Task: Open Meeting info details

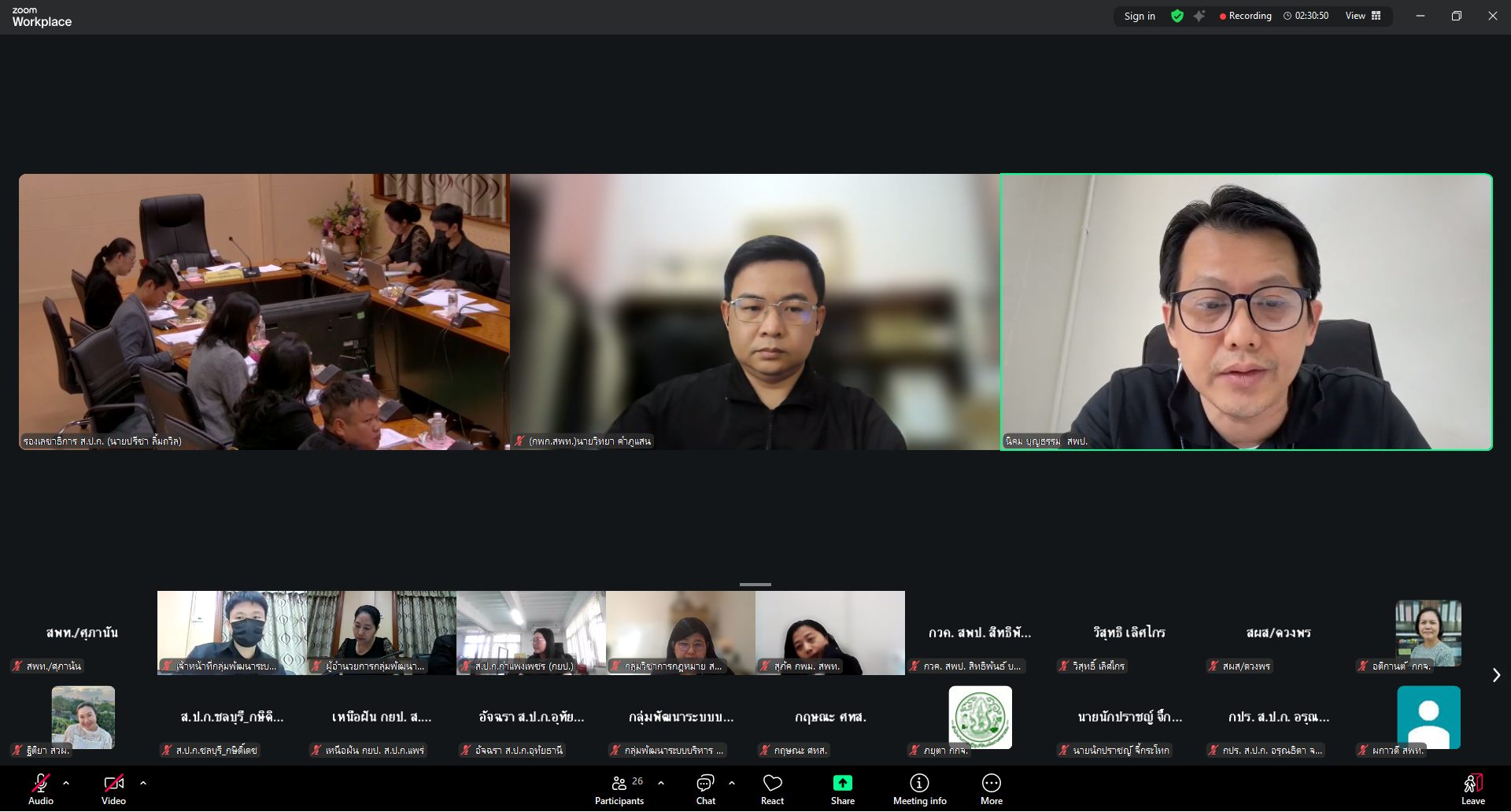Action: (919, 789)
